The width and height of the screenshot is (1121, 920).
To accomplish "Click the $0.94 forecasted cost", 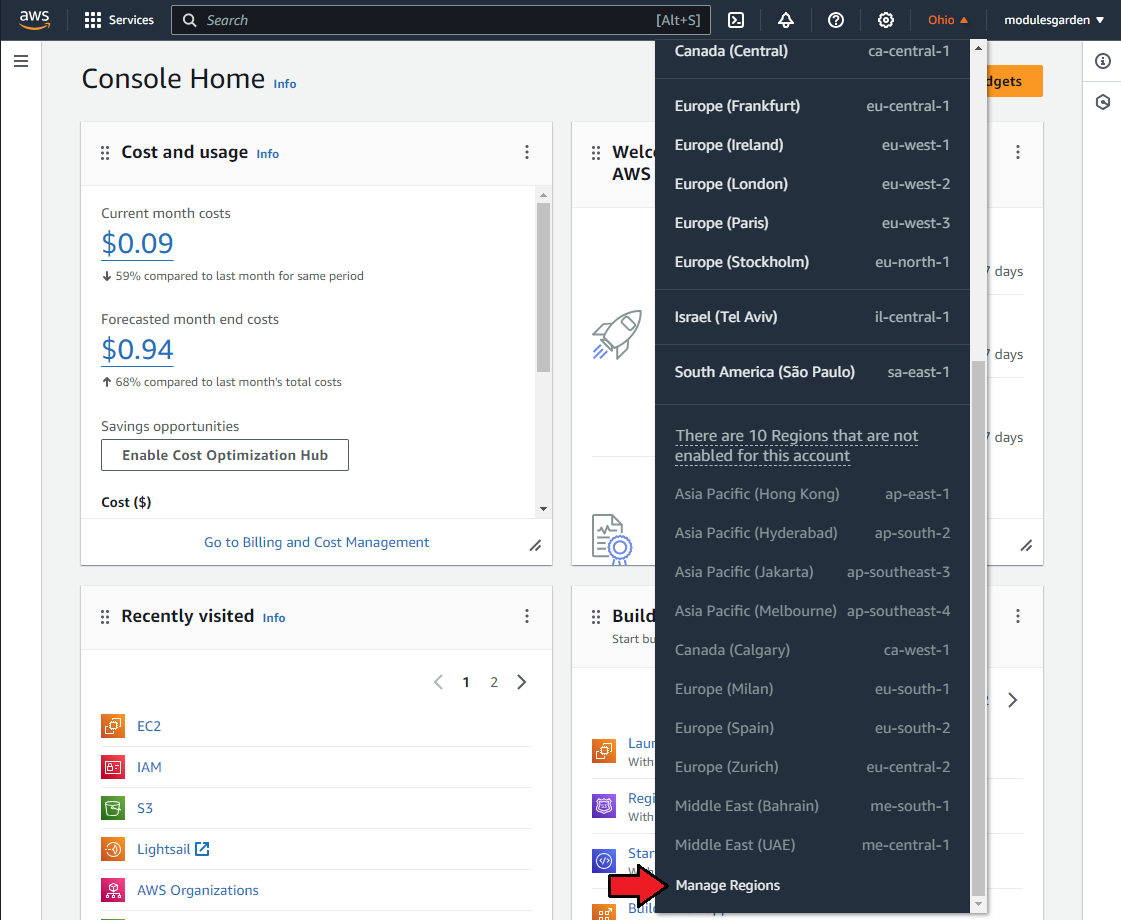I will click(137, 350).
